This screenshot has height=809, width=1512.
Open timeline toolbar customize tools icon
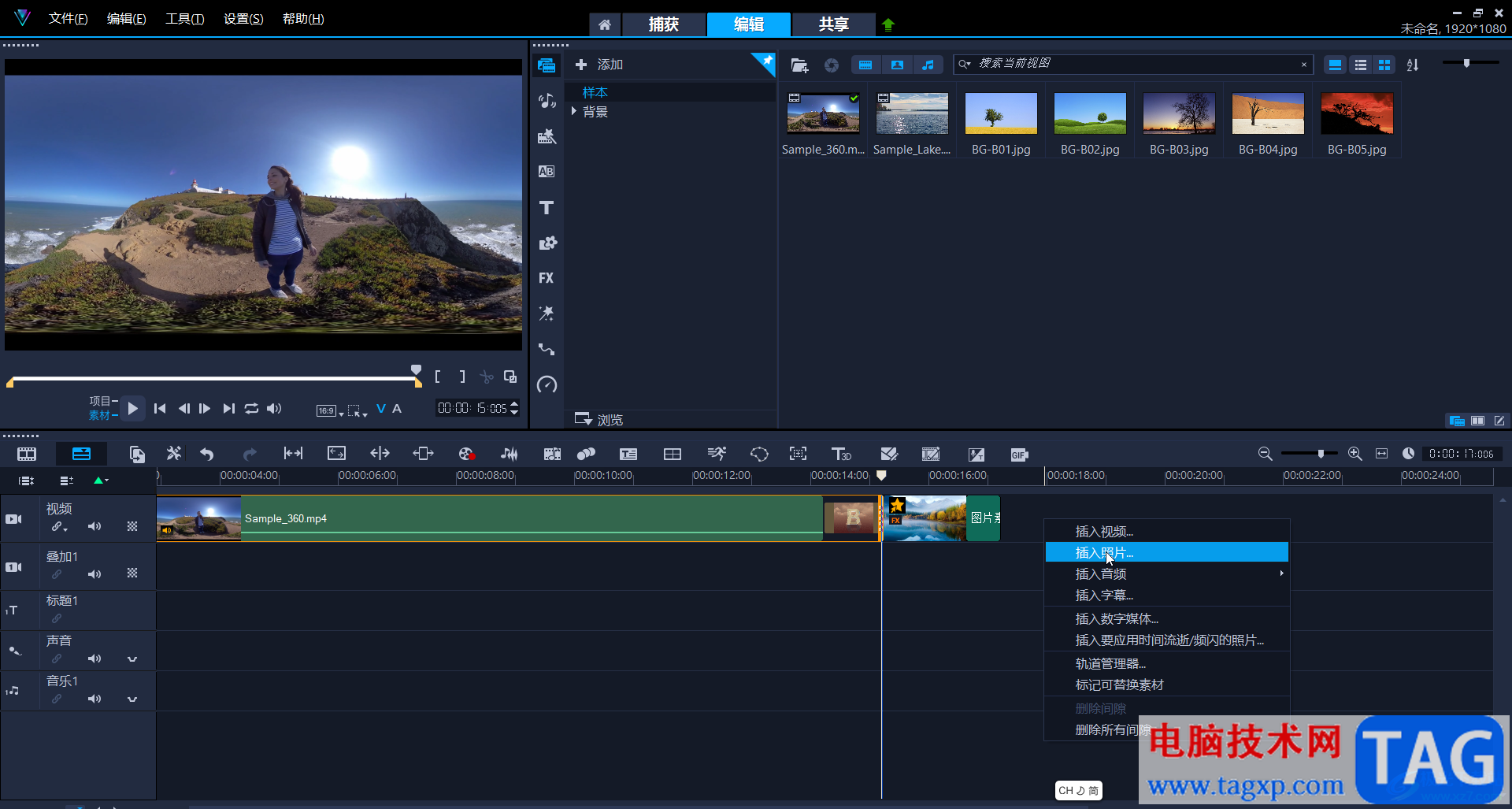pyautogui.click(x=173, y=454)
